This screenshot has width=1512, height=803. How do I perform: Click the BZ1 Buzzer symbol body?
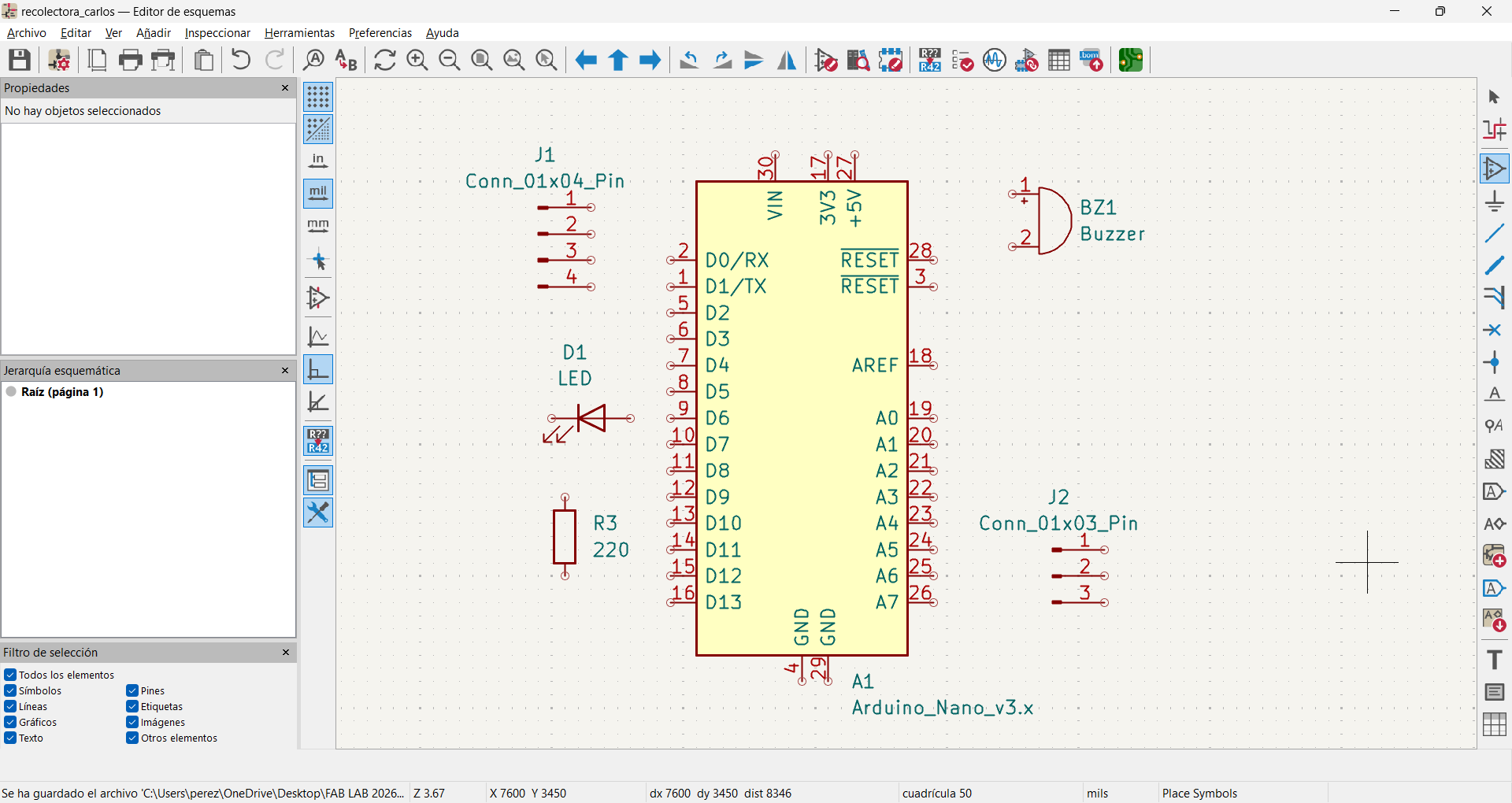[x=1054, y=220]
